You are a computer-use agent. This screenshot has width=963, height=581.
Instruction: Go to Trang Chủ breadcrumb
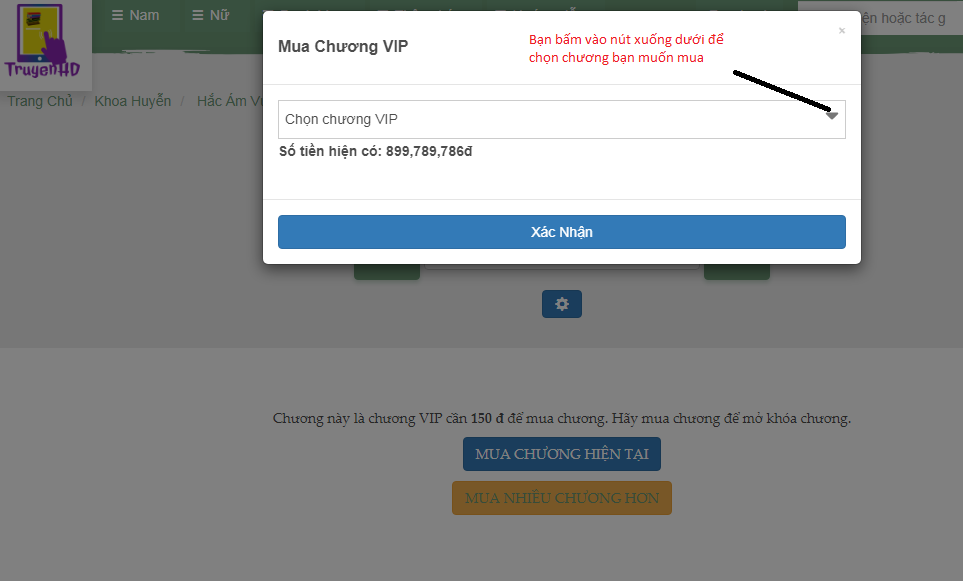coord(40,101)
